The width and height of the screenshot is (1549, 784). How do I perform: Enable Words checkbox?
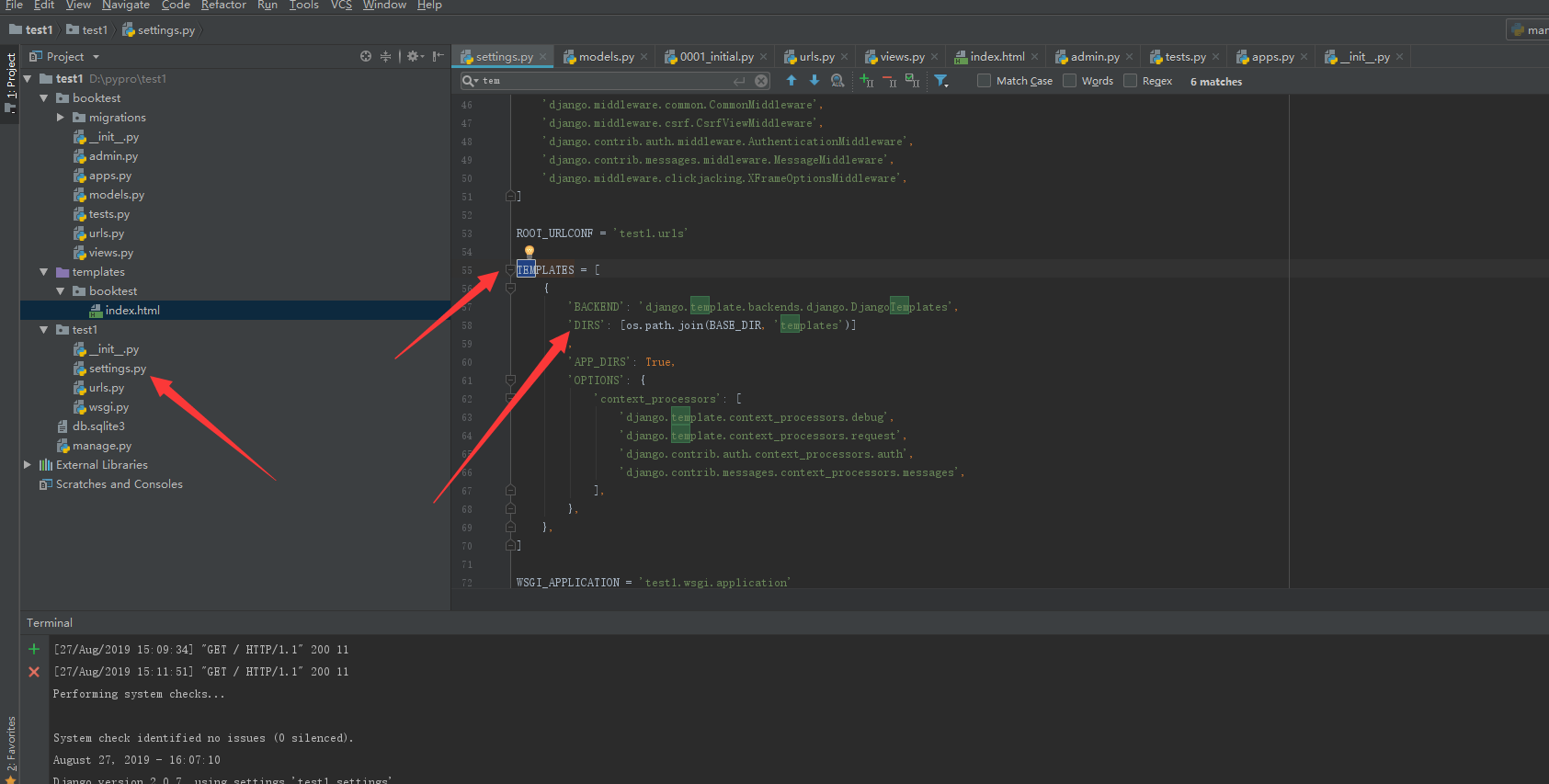[x=1069, y=81]
